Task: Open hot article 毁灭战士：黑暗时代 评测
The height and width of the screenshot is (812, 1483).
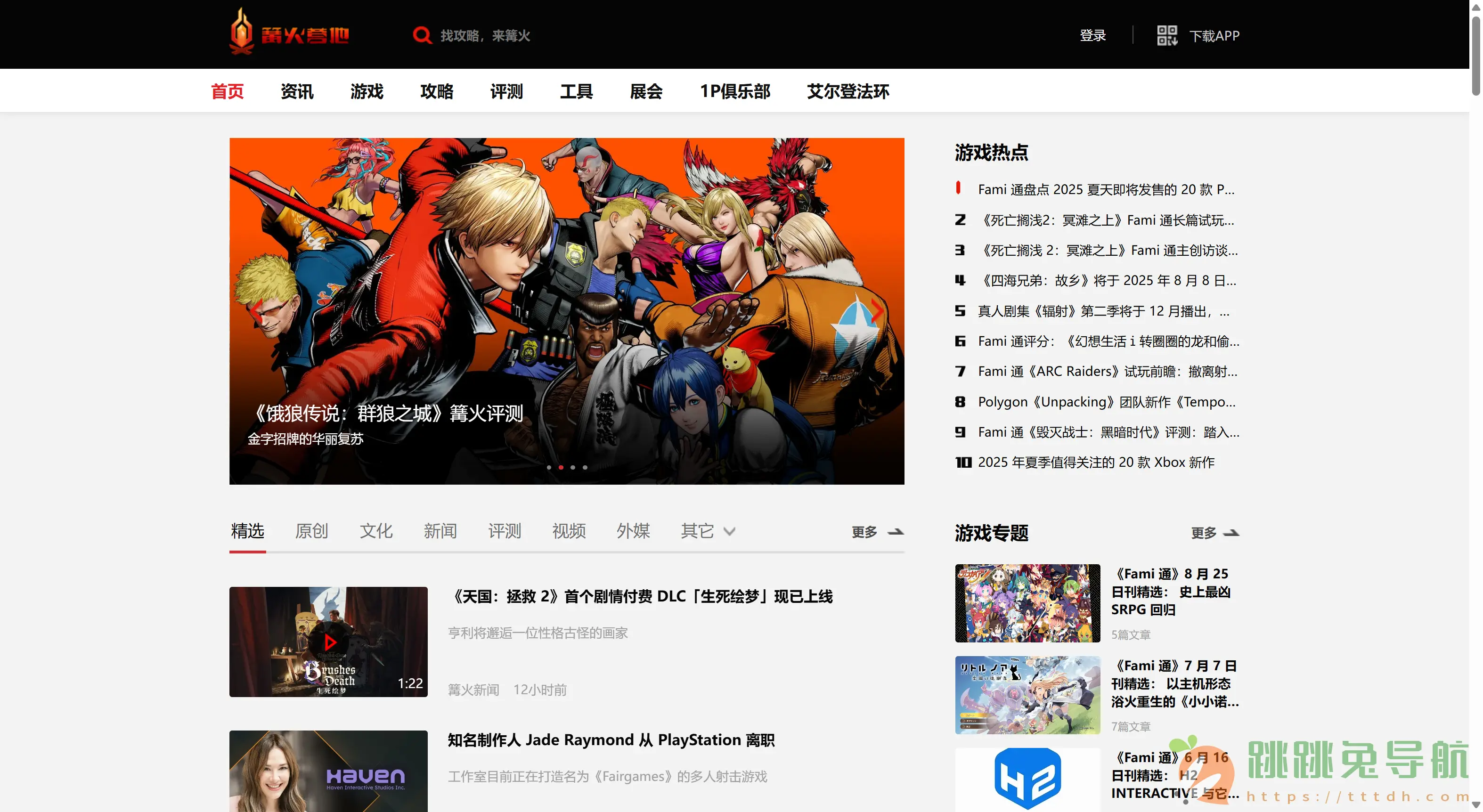Action: pos(1109,432)
